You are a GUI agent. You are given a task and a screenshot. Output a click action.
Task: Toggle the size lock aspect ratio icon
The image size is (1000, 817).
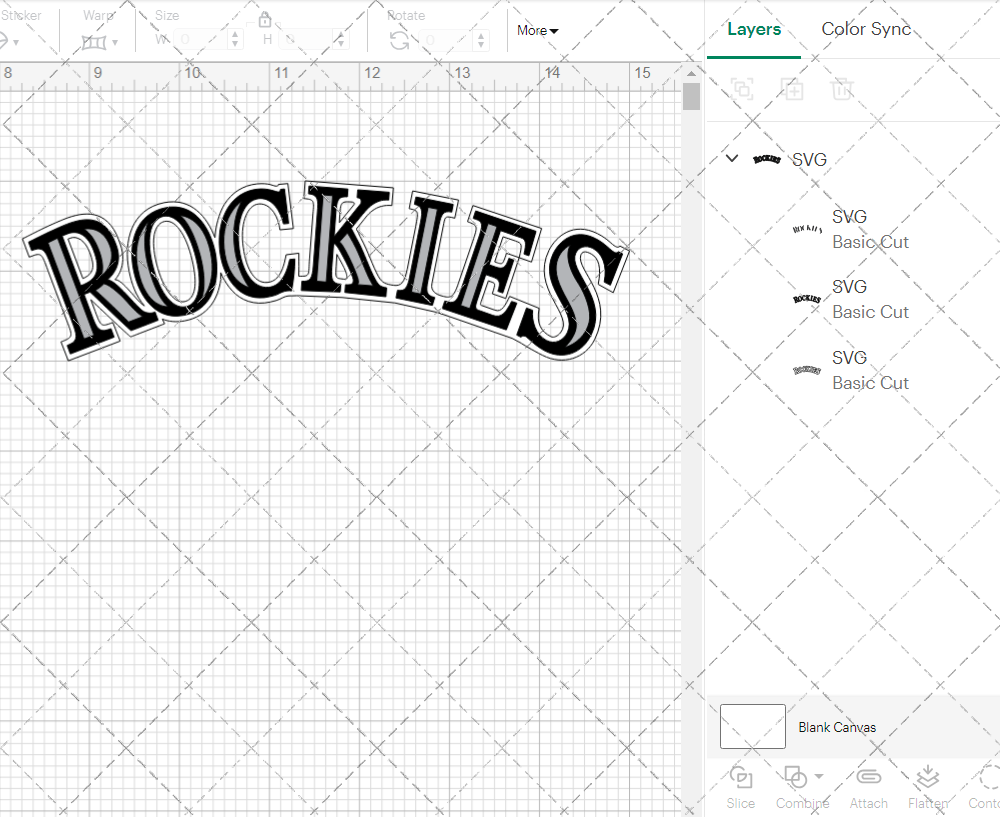click(265, 19)
